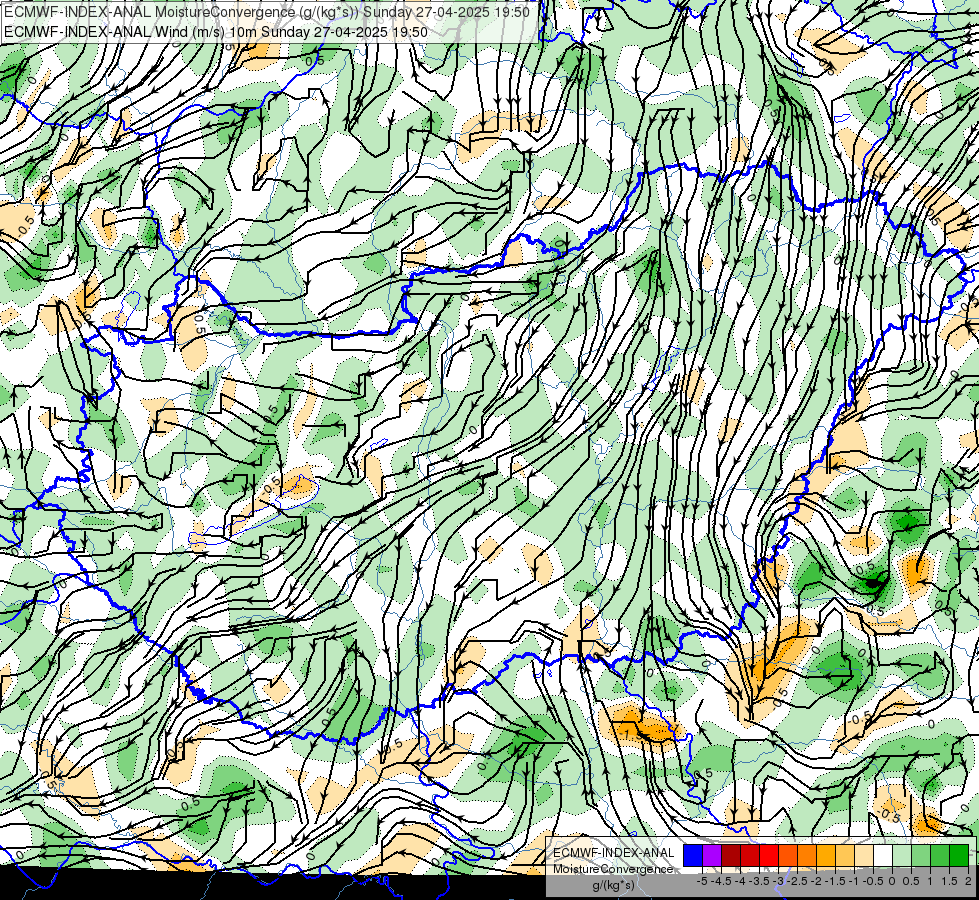Click the blue swatch in the legend

693,855
